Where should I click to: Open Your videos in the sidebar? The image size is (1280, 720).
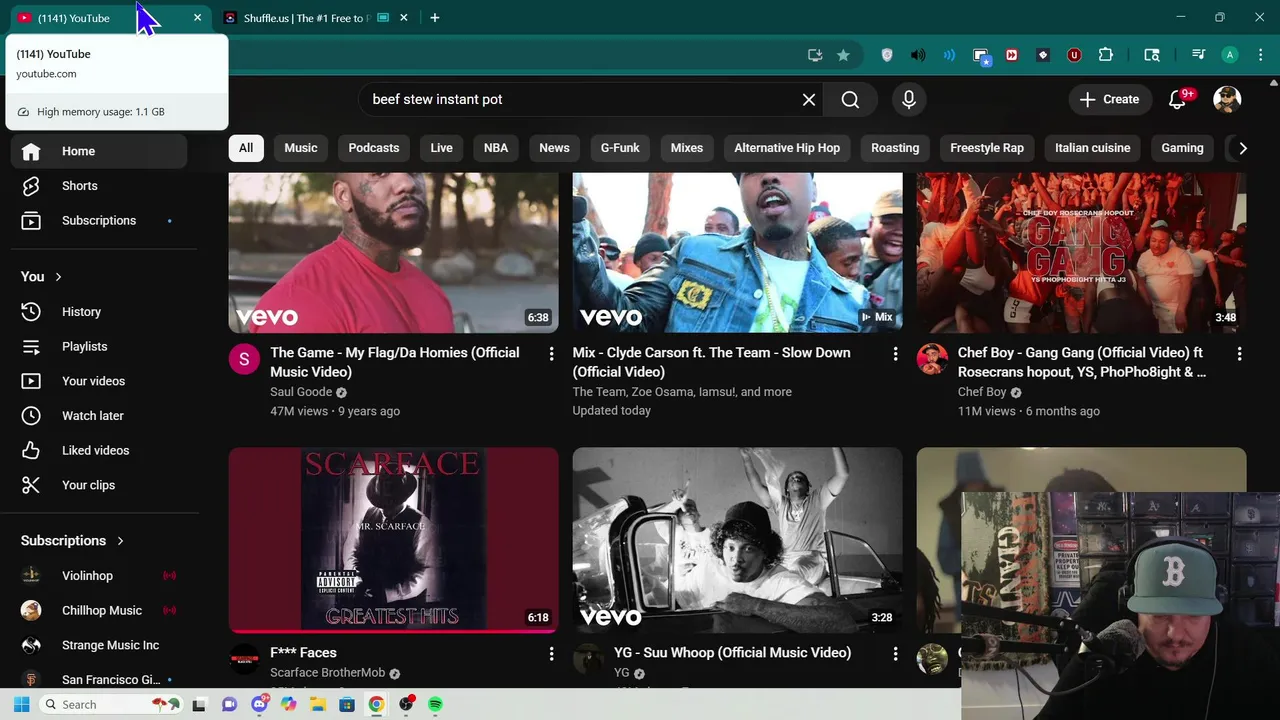click(x=99, y=381)
